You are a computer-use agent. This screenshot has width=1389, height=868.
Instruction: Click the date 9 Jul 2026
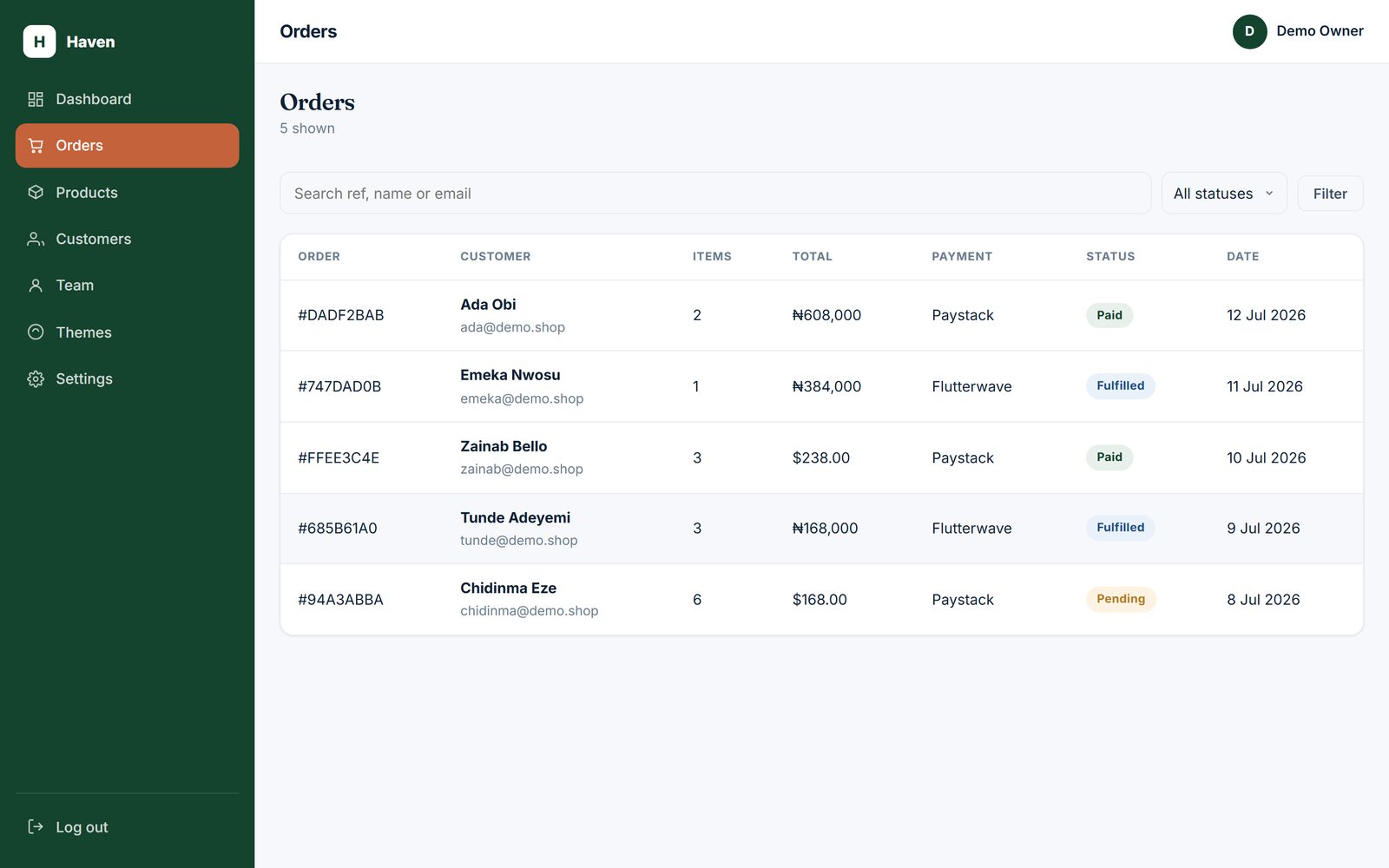click(x=1263, y=529)
